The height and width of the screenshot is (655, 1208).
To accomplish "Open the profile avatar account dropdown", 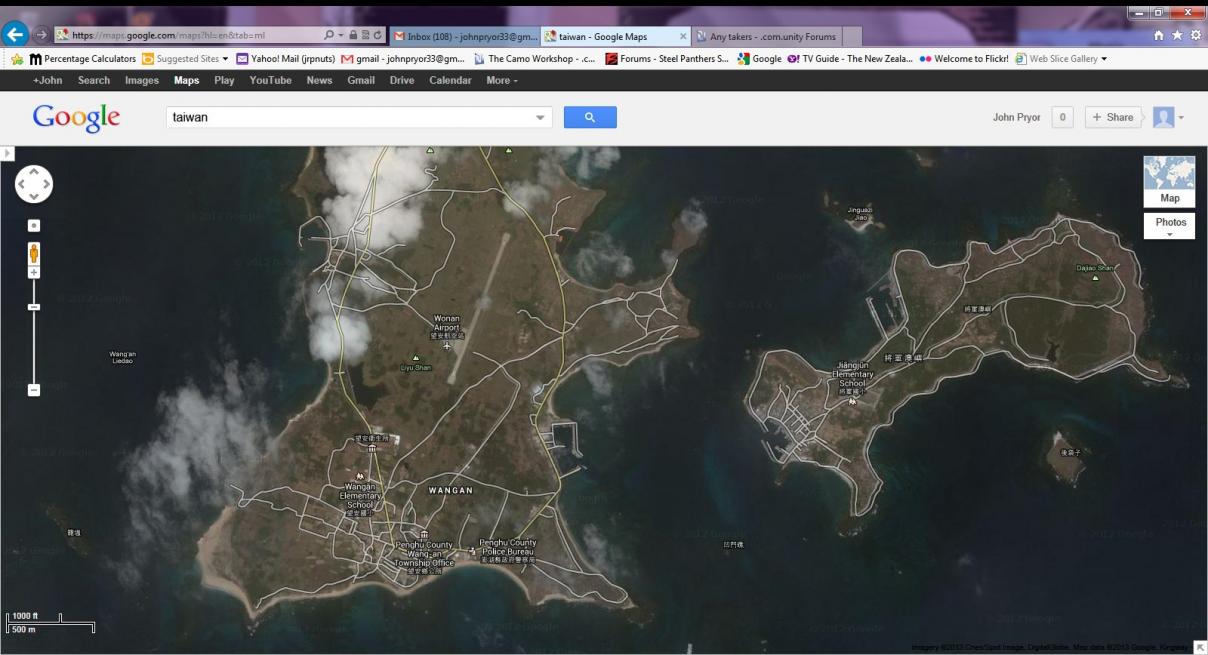I will (1168, 118).
